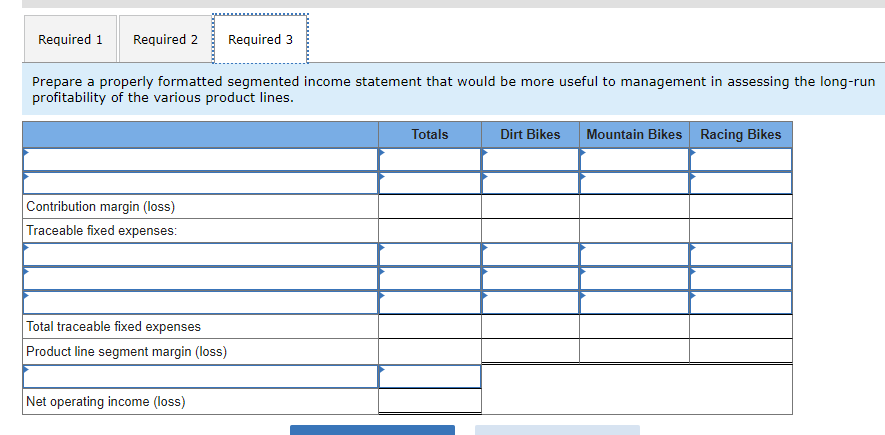Click the Dirt Bikes column header
This screenshot has height=435, width=885.
(531, 135)
